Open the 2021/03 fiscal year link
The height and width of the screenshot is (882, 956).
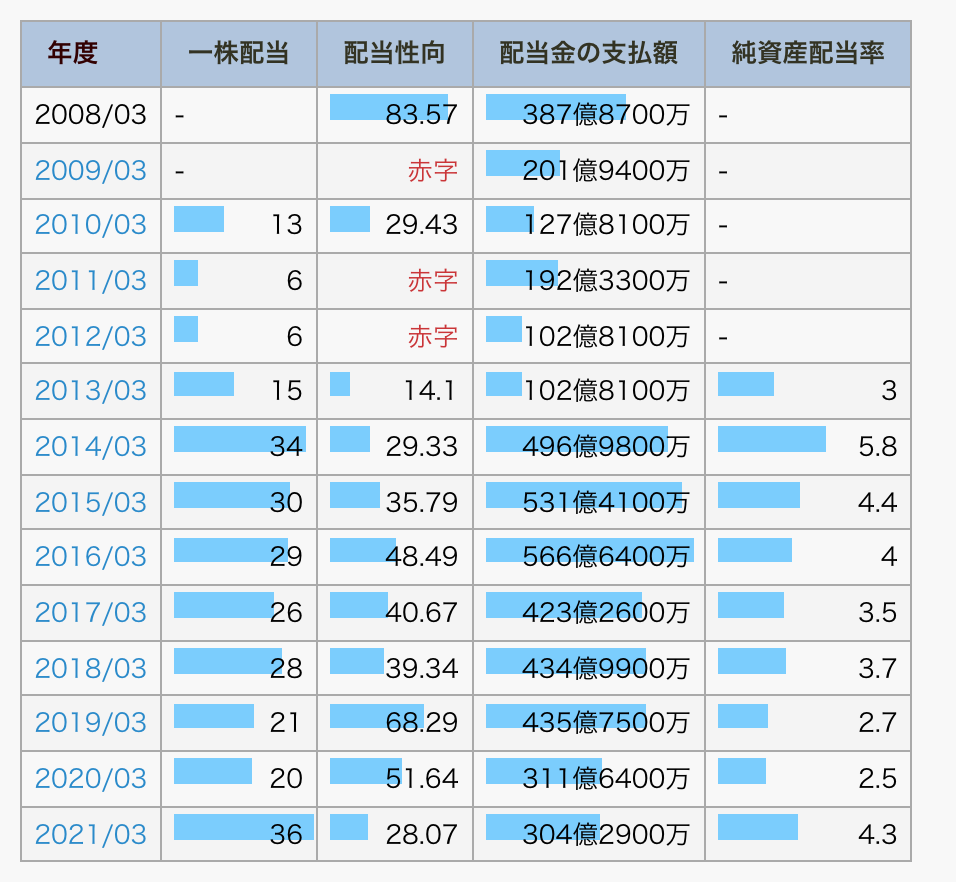point(90,833)
